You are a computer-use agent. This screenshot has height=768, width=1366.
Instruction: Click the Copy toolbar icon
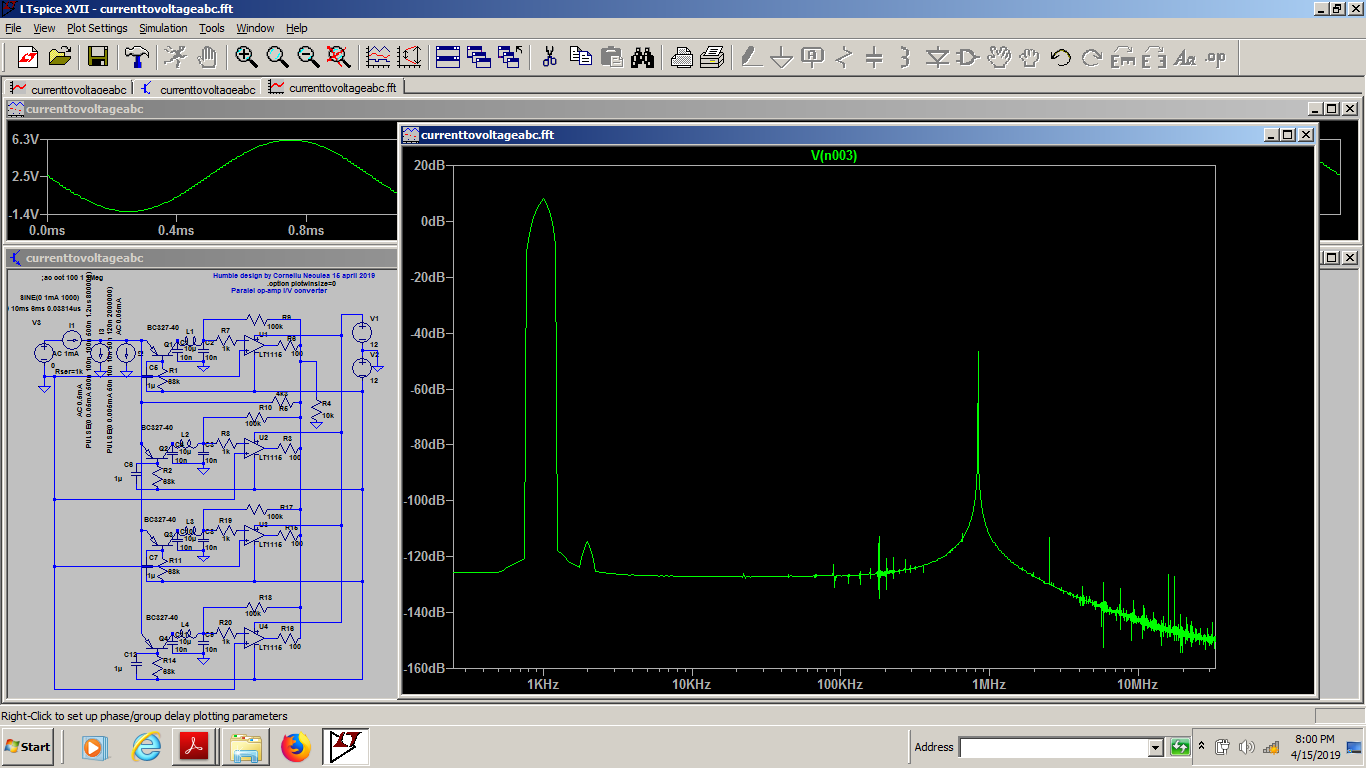point(580,57)
